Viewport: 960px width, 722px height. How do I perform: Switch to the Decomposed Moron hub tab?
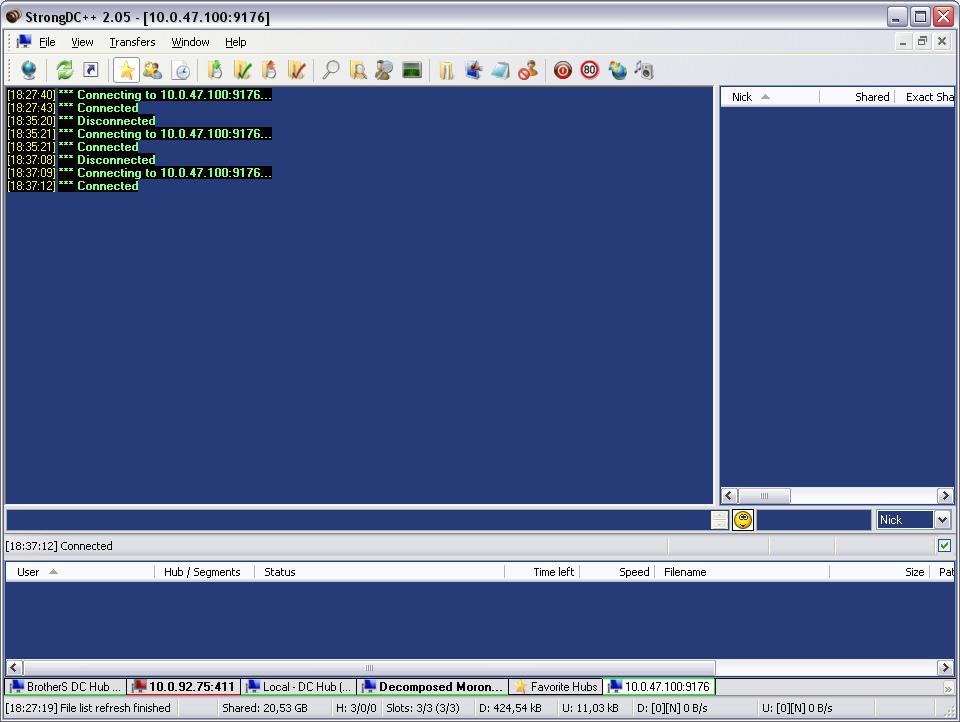[433, 687]
